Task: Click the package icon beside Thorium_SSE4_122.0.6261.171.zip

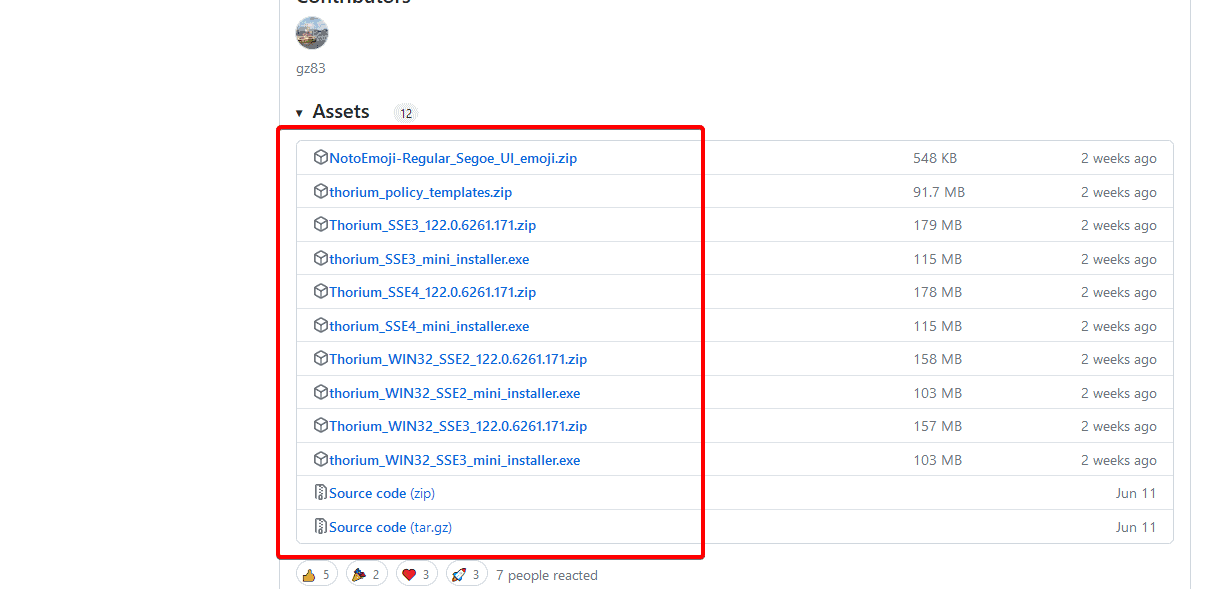Action: coord(321,291)
